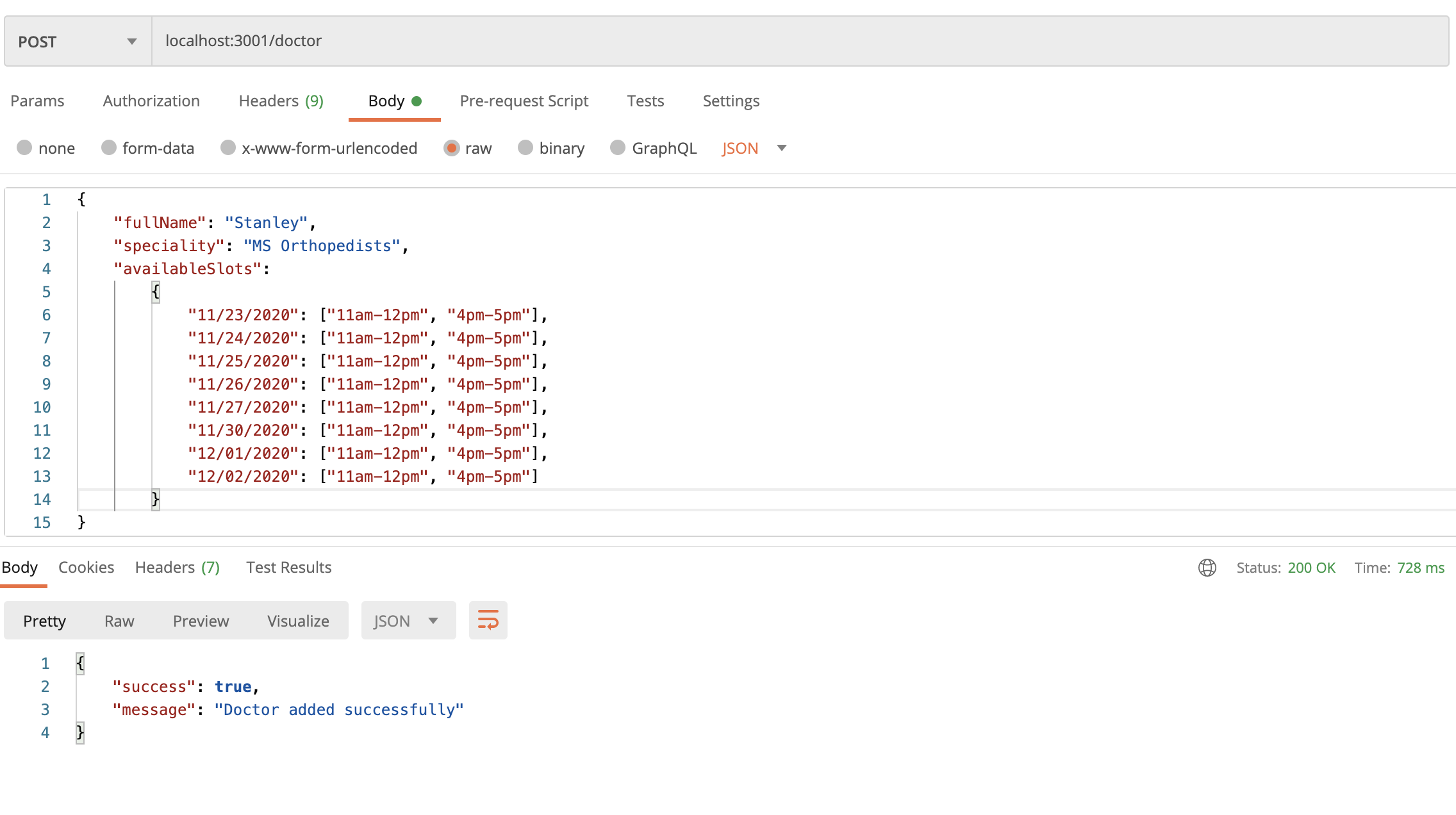The width and height of the screenshot is (1456, 815).
Task: Switch response view to Visualize
Action: (x=298, y=621)
